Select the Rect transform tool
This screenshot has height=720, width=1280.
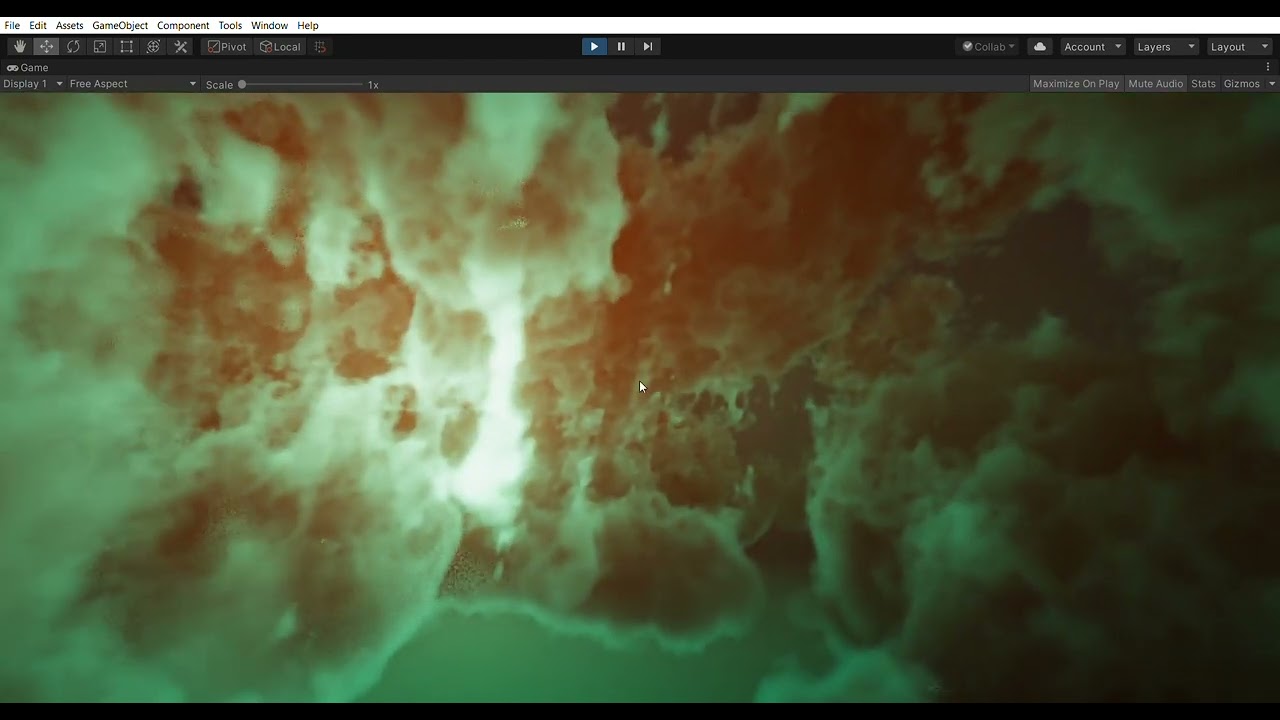(x=127, y=47)
